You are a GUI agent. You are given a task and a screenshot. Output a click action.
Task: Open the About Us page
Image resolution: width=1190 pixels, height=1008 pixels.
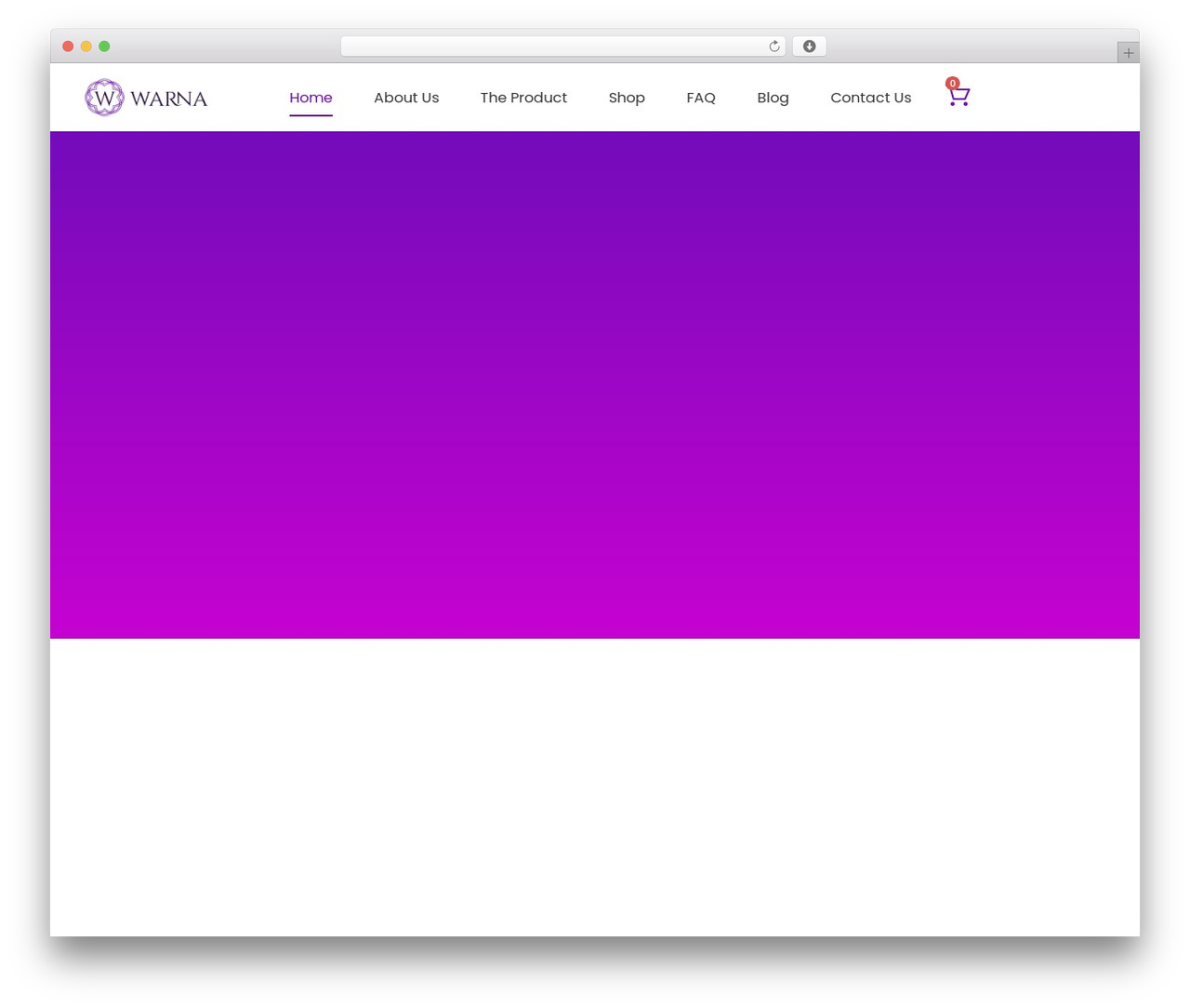point(406,98)
